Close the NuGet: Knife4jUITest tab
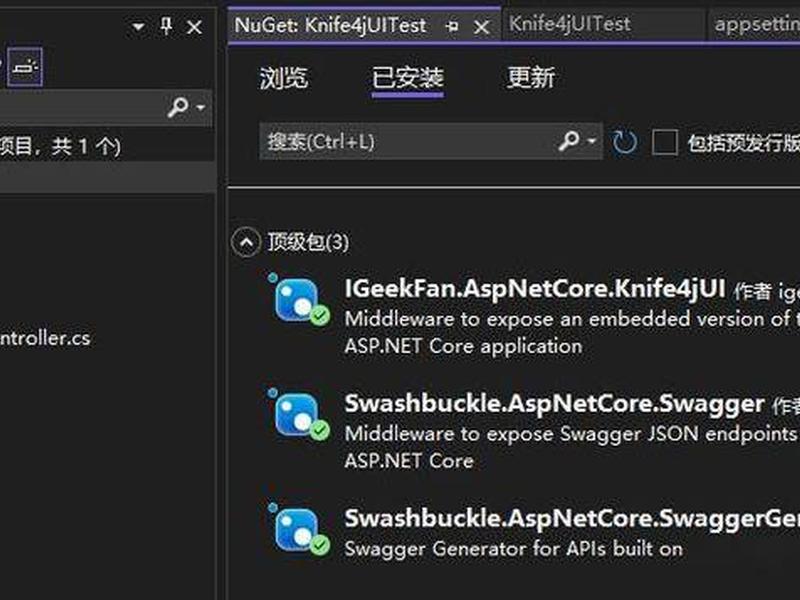 pos(481,27)
